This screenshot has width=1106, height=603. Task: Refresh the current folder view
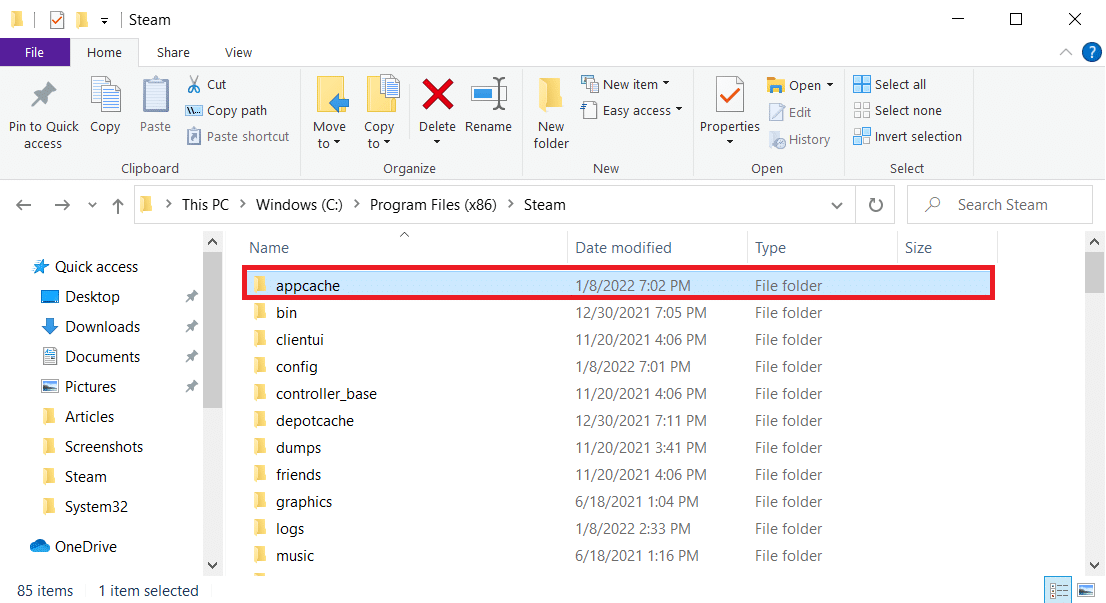point(875,205)
